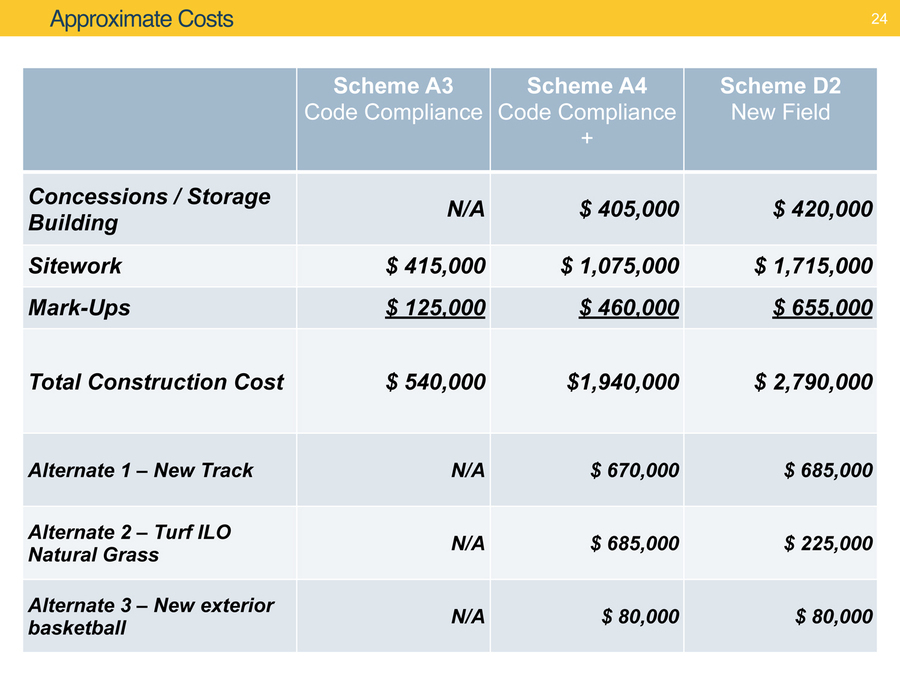This screenshot has width=900, height=675.
Task: Select the Mark-Ups row label
Action: click(79, 308)
